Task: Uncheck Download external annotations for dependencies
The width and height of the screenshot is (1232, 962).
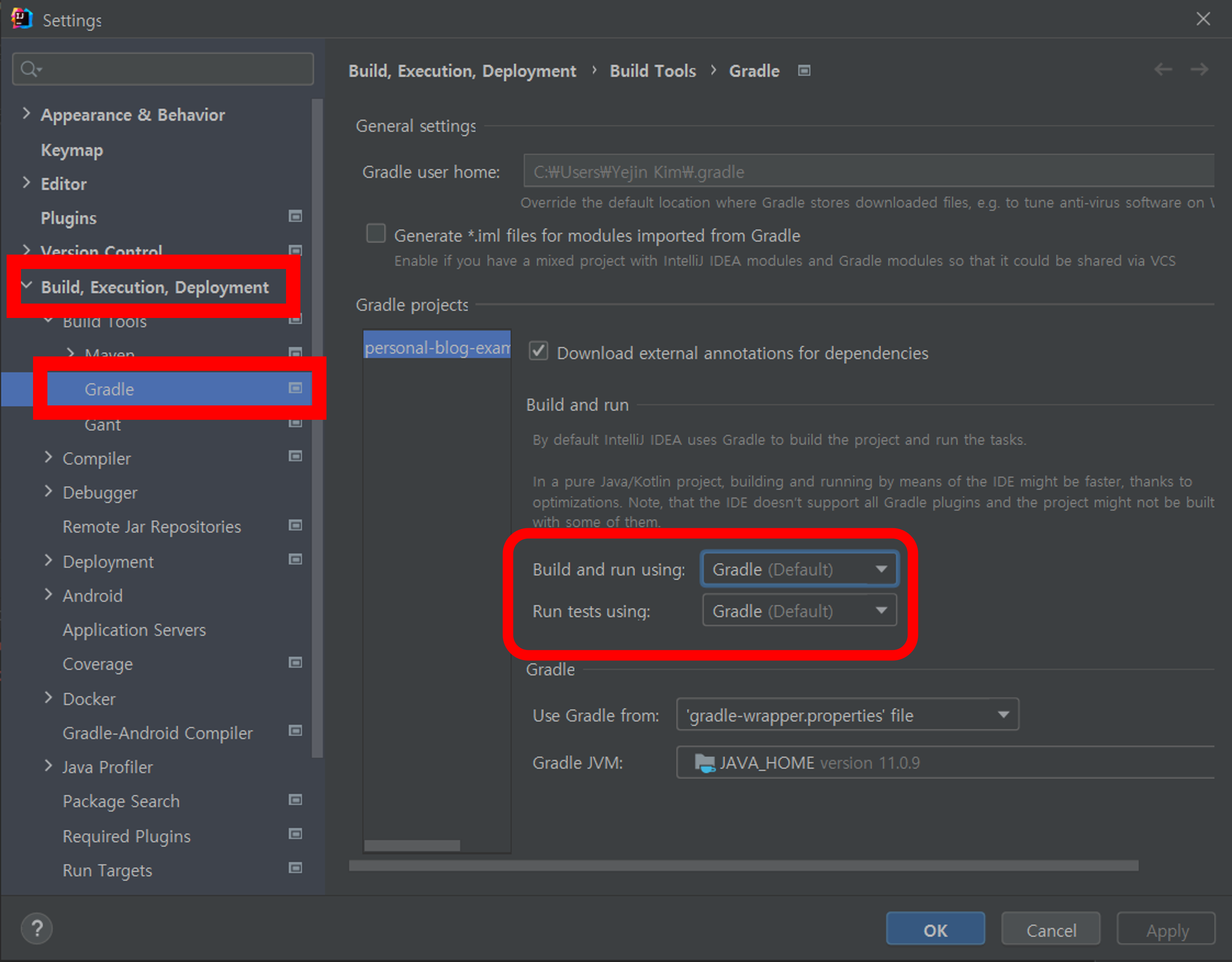Action: (x=538, y=351)
